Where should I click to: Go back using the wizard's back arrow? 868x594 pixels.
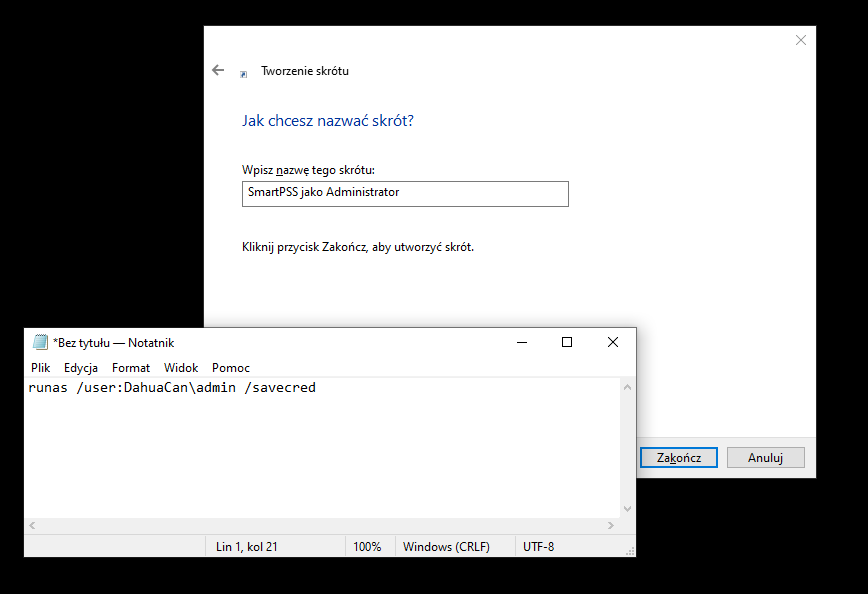point(218,71)
